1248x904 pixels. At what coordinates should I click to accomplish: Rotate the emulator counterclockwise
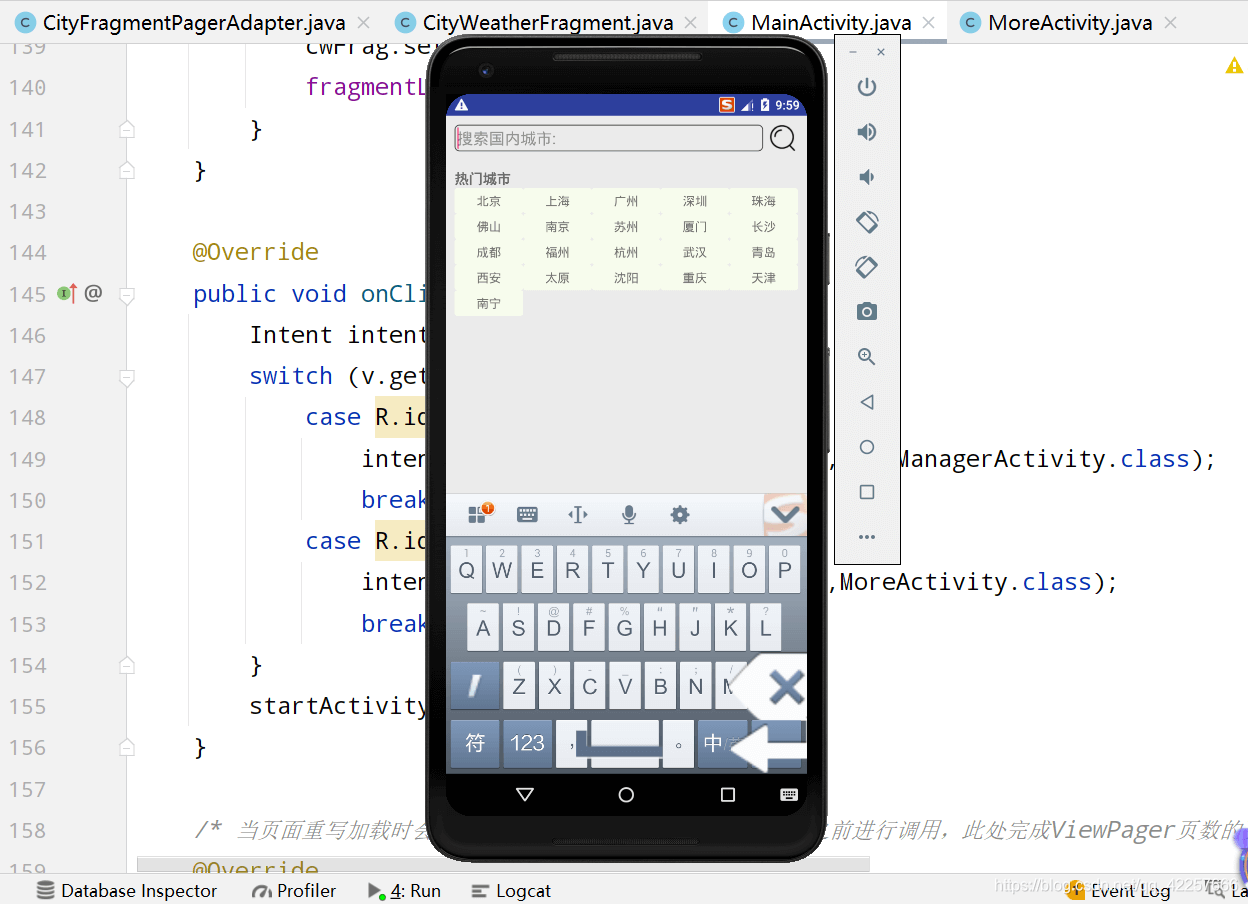pyautogui.click(x=866, y=222)
